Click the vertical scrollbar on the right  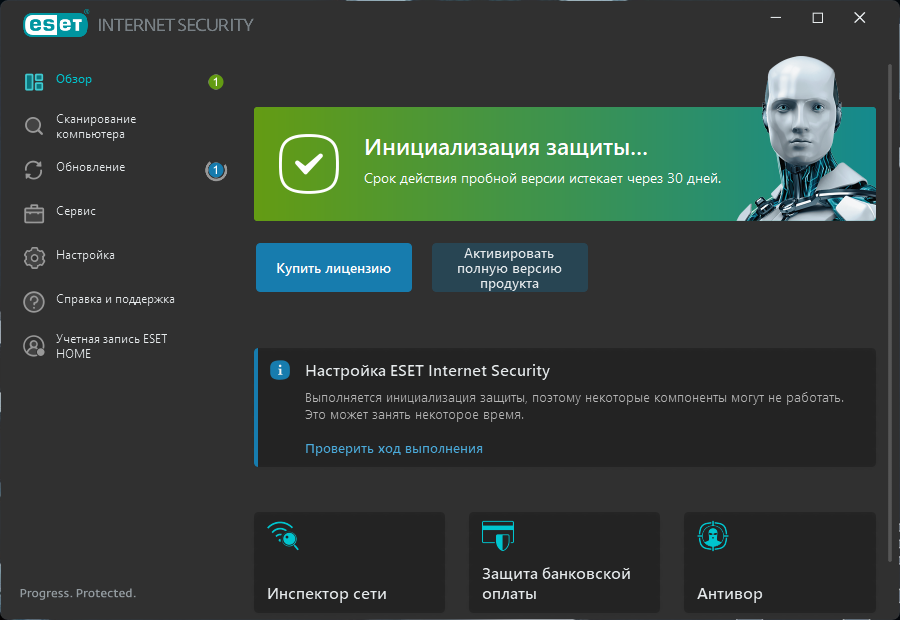click(890, 310)
